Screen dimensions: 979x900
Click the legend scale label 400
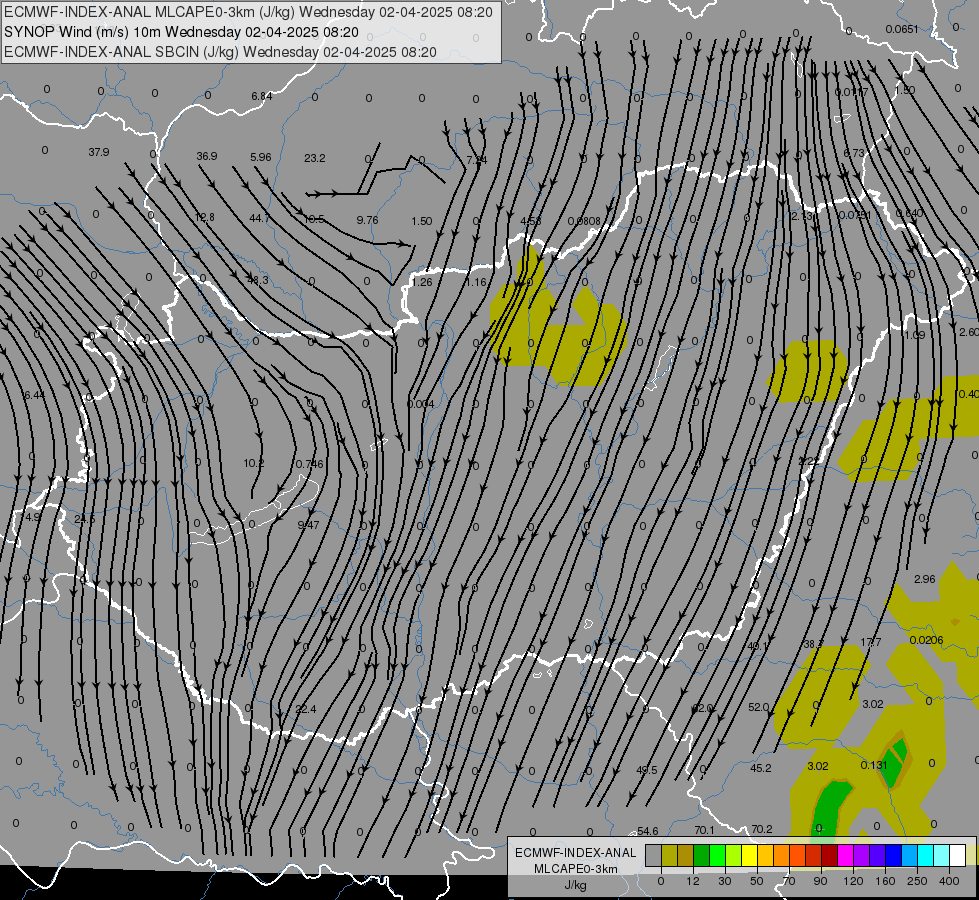point(949,881)
